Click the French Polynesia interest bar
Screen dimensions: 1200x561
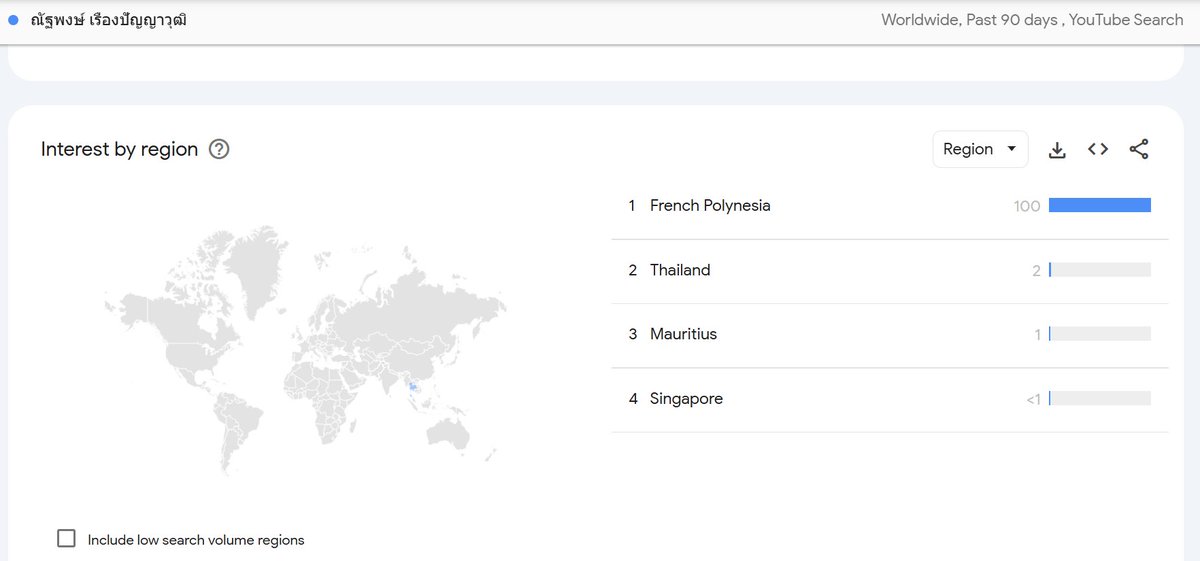[x=1100, y=205]
